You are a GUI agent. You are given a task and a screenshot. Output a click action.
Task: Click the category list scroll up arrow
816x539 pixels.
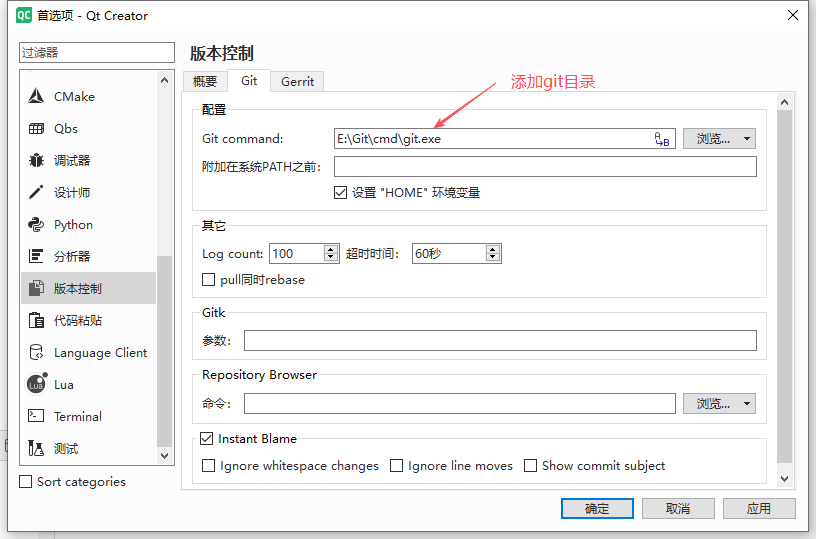(x=164, y=80)
